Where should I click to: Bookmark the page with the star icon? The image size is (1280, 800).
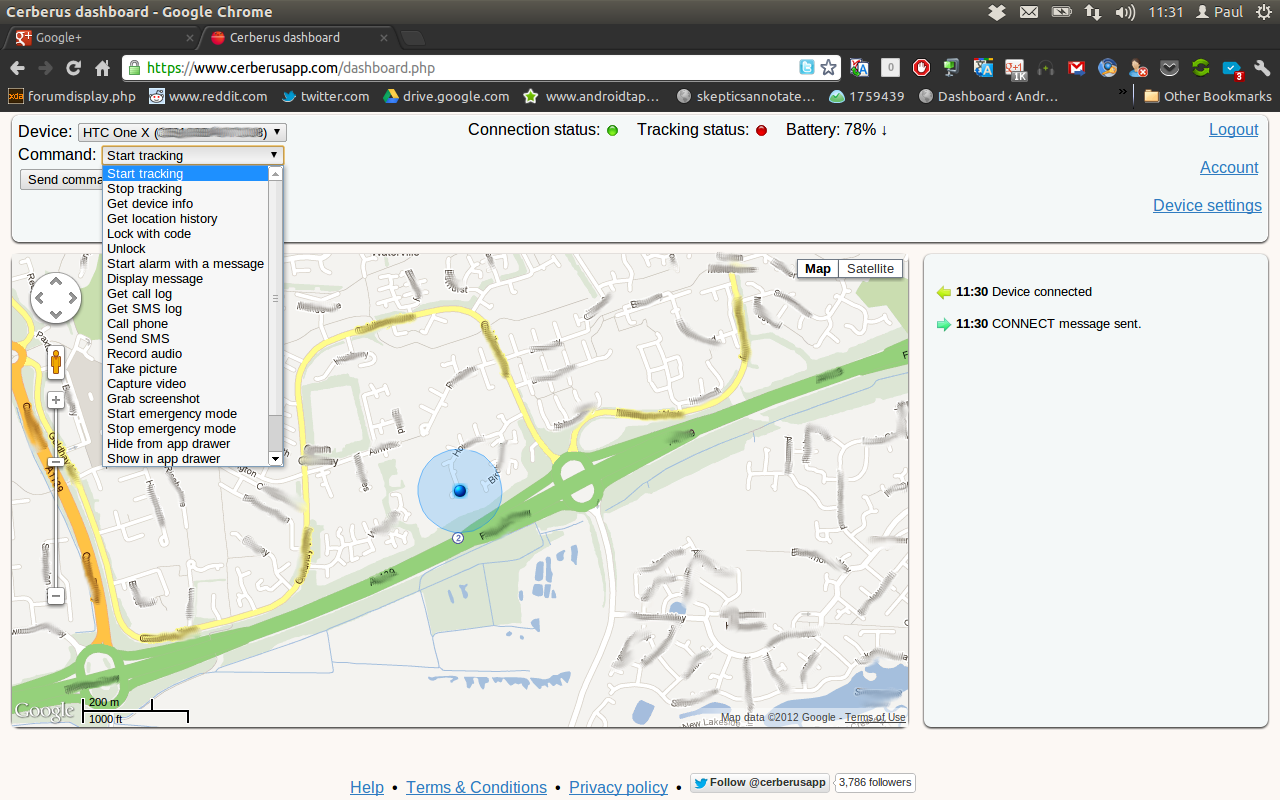click(x=828, y=68)
